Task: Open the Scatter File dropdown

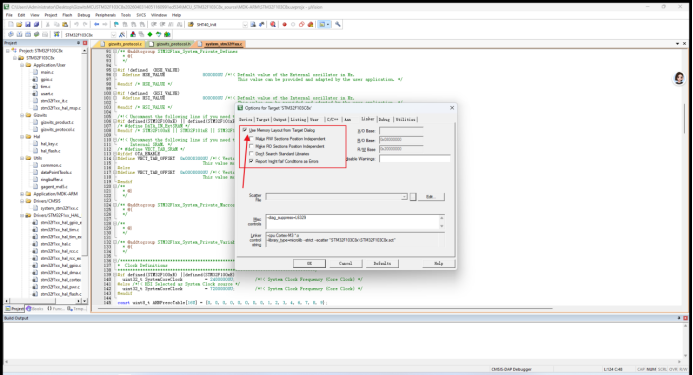Action: (x=404, y=196)
